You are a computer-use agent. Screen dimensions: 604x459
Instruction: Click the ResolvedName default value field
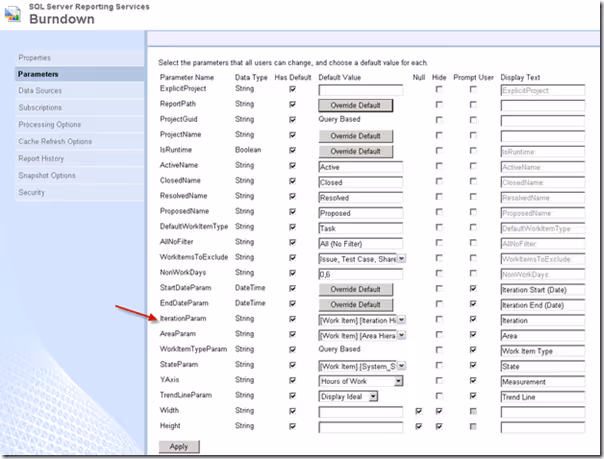pos(361,198)
